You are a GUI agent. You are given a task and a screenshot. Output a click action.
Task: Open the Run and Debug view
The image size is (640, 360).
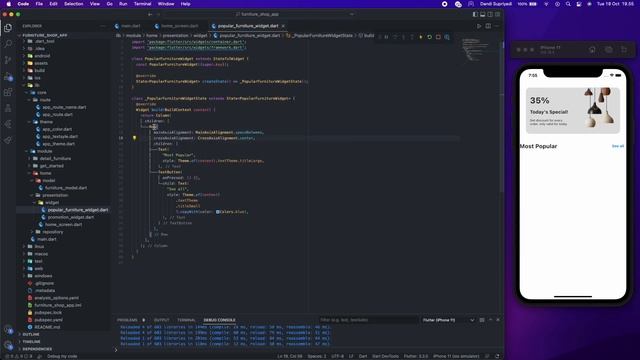pos(8,76)
